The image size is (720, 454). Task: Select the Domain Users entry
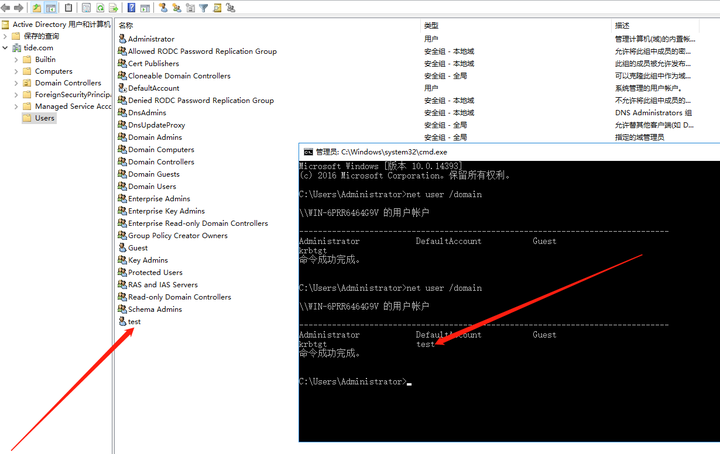pos(152,186)
